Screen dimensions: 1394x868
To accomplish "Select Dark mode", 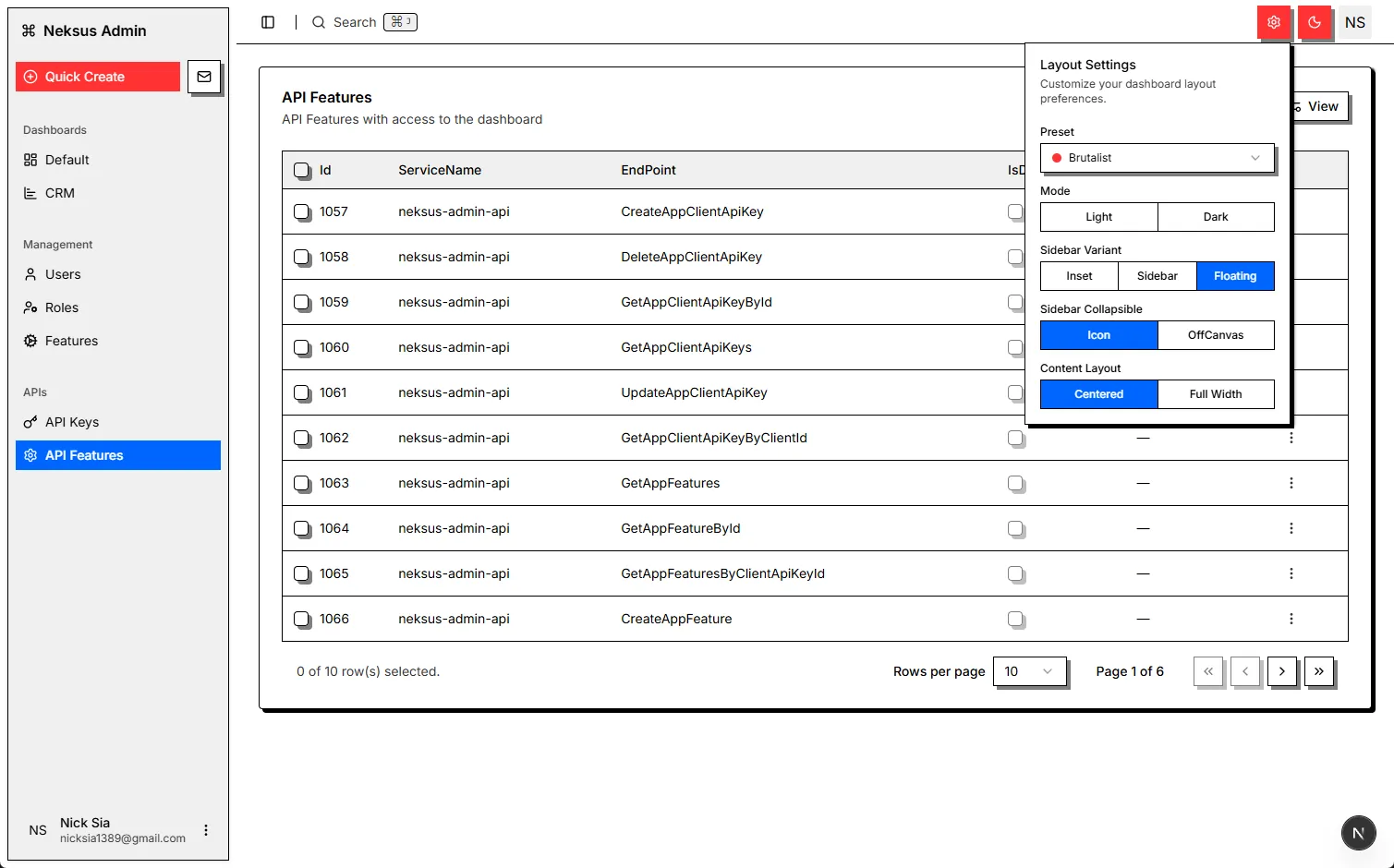I will coord(1216,217).
